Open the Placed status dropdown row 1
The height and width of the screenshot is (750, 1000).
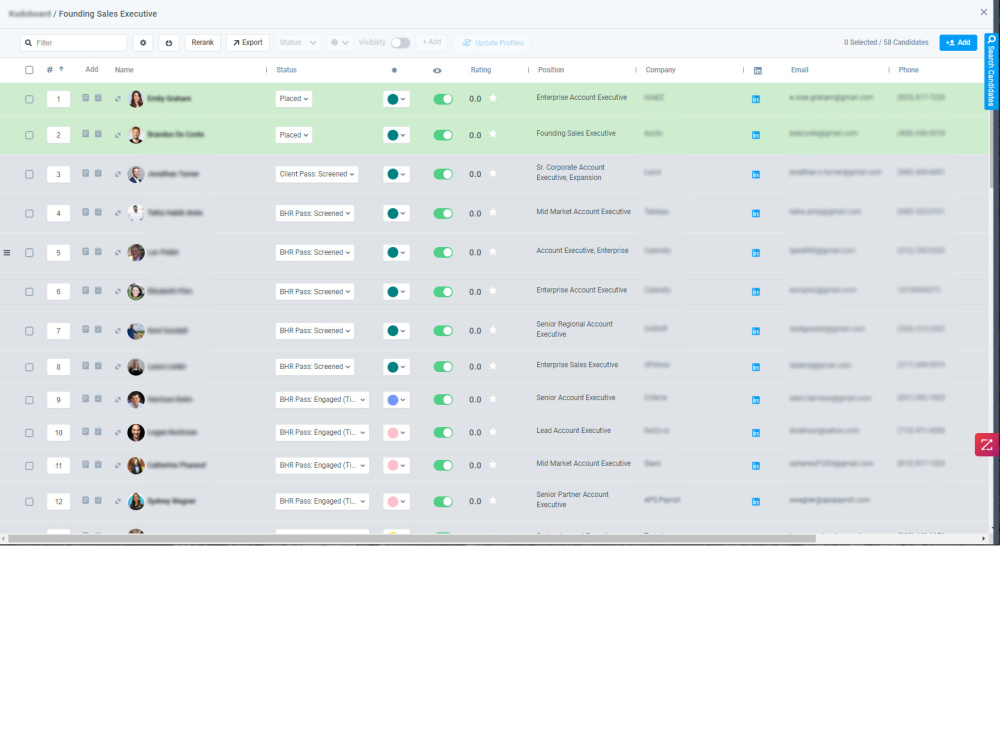pos(294,99)
